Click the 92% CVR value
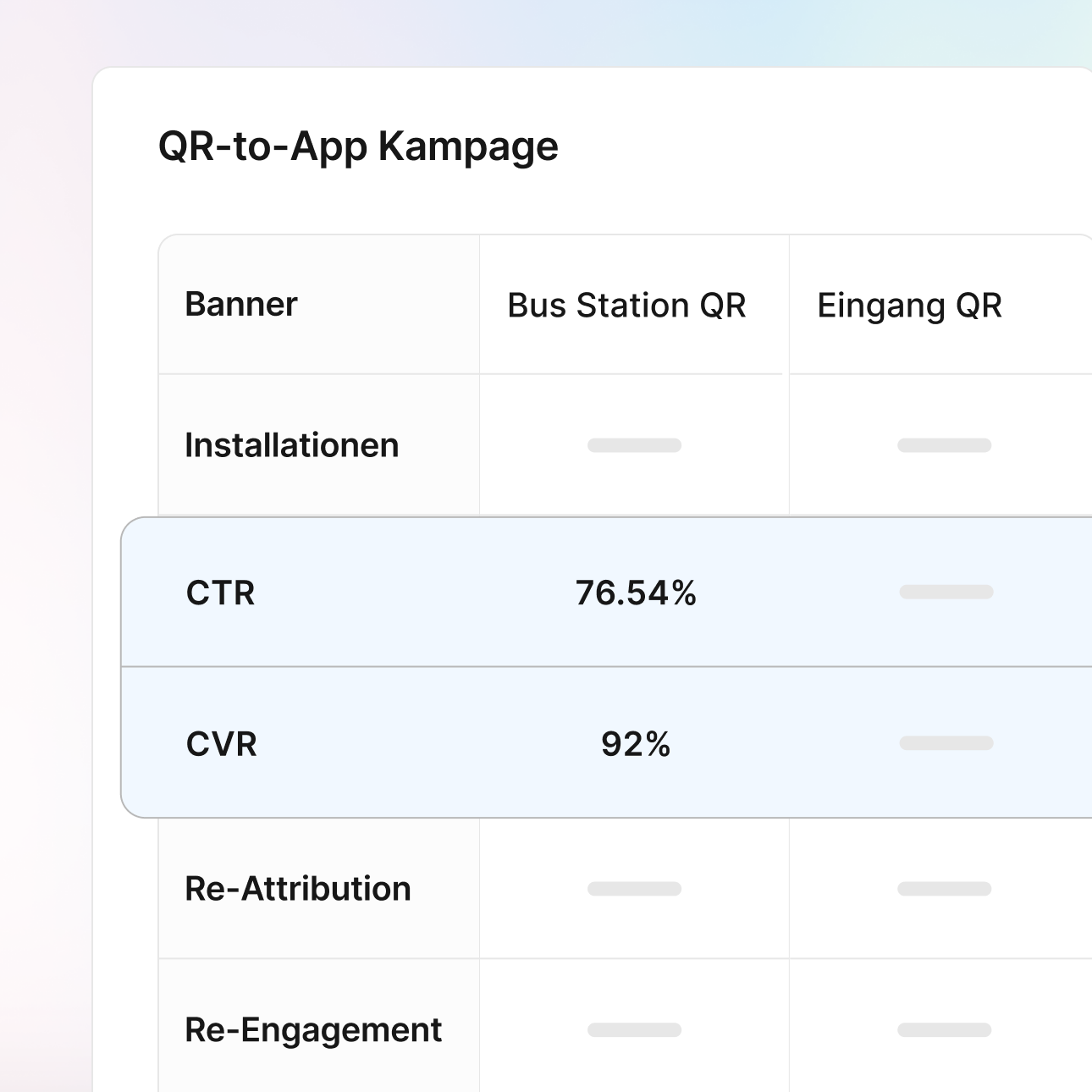 (636, 744)
